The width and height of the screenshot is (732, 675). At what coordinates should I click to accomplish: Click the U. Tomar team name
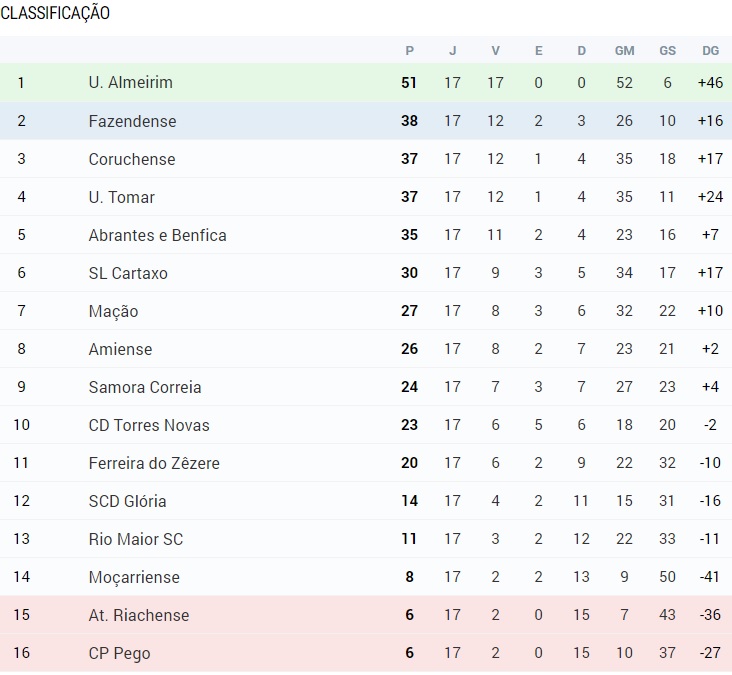(x=121, y=197)
